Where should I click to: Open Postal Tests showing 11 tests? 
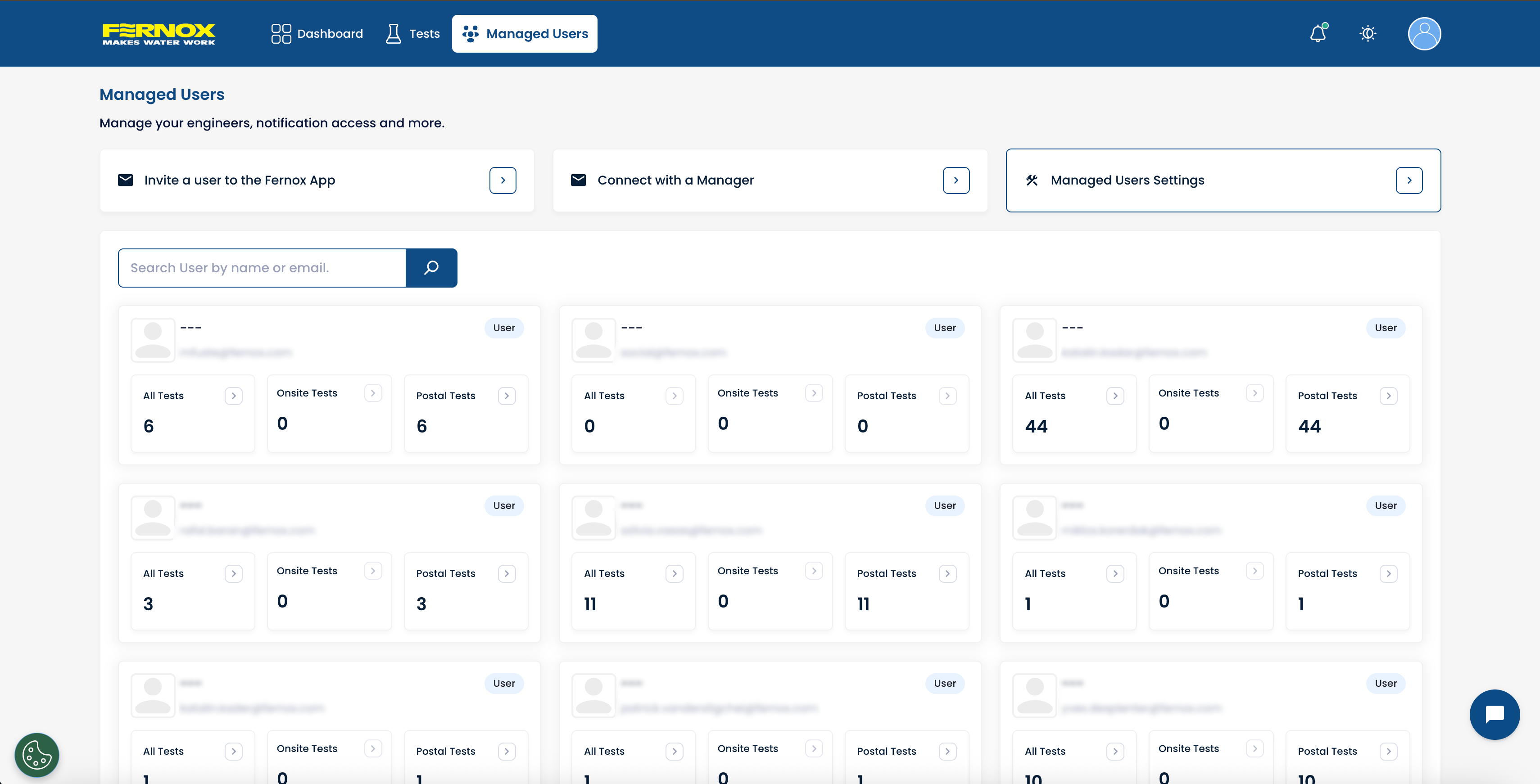coord(947,574)
